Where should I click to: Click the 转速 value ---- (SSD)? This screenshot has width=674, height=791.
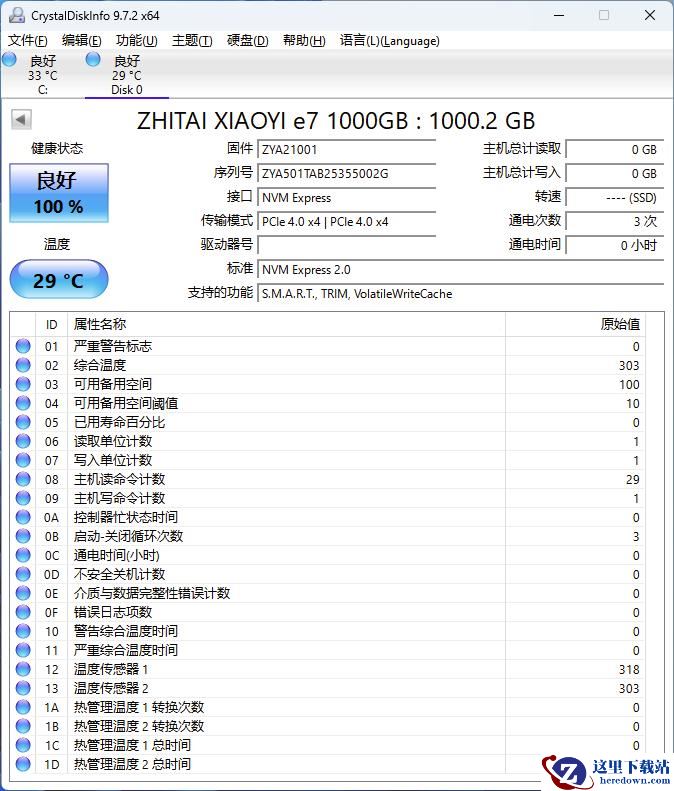coord(614,198)
